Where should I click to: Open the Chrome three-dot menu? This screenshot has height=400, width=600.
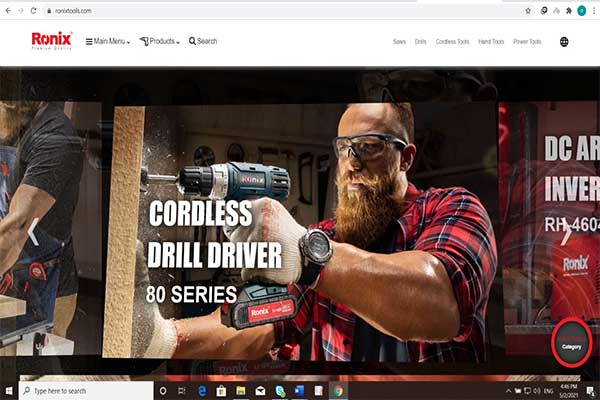594,11
